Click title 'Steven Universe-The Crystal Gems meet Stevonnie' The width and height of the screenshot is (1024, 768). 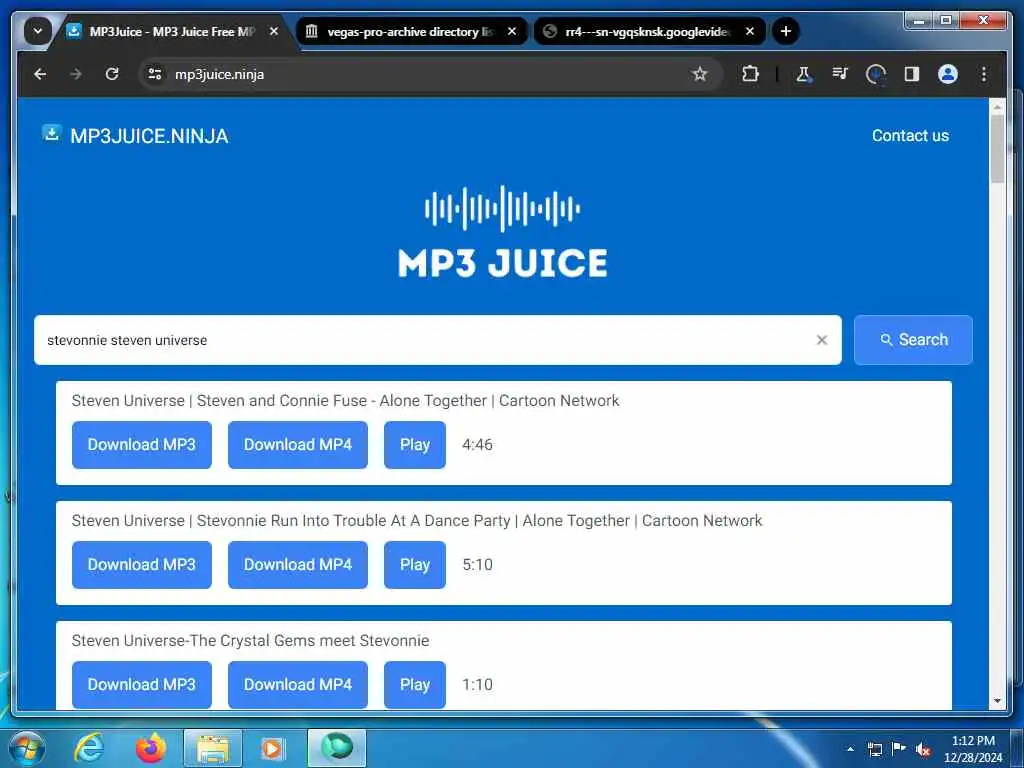click(250, 641)
